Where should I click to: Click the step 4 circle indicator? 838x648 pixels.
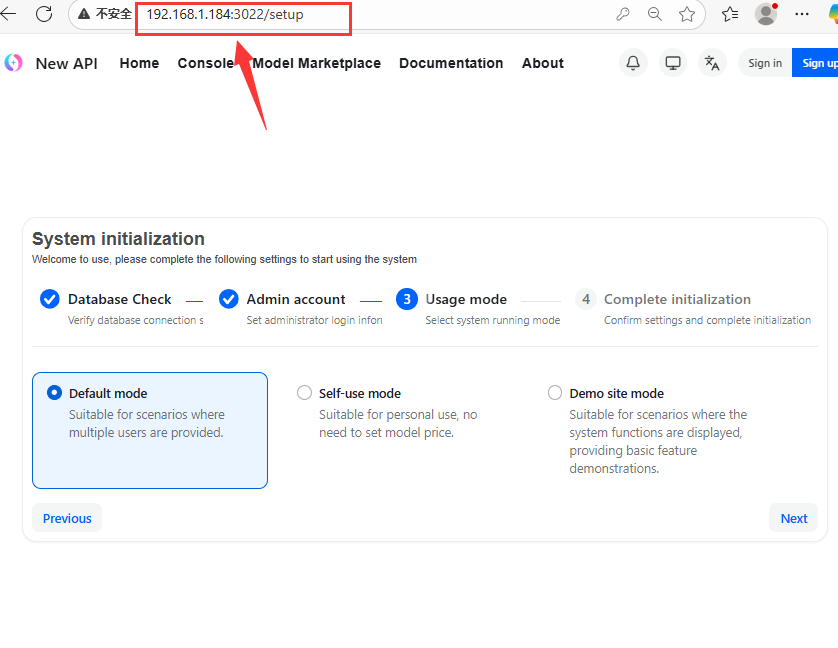coord(586,299)
